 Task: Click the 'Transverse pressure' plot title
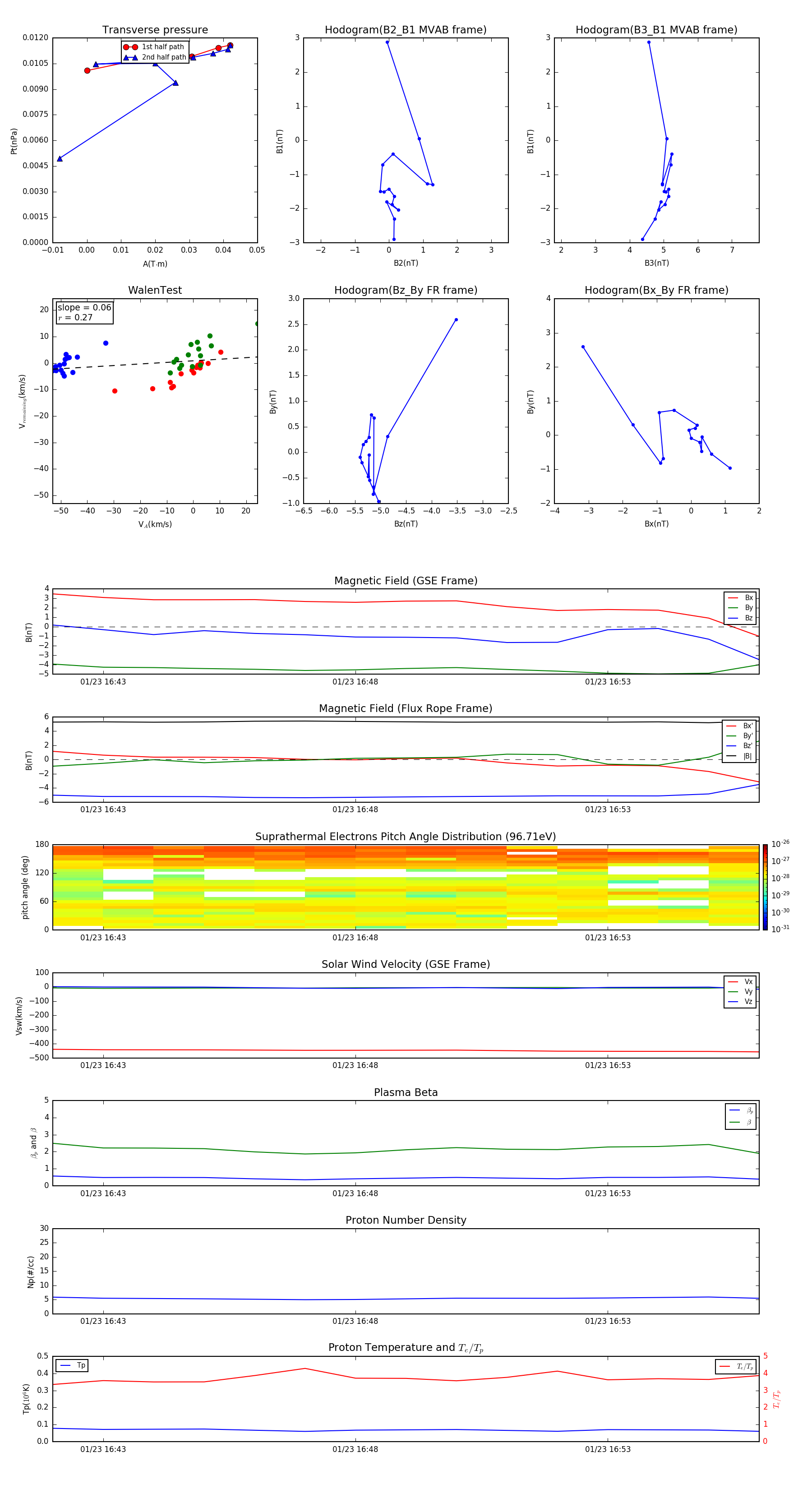[x=155, y=30]
